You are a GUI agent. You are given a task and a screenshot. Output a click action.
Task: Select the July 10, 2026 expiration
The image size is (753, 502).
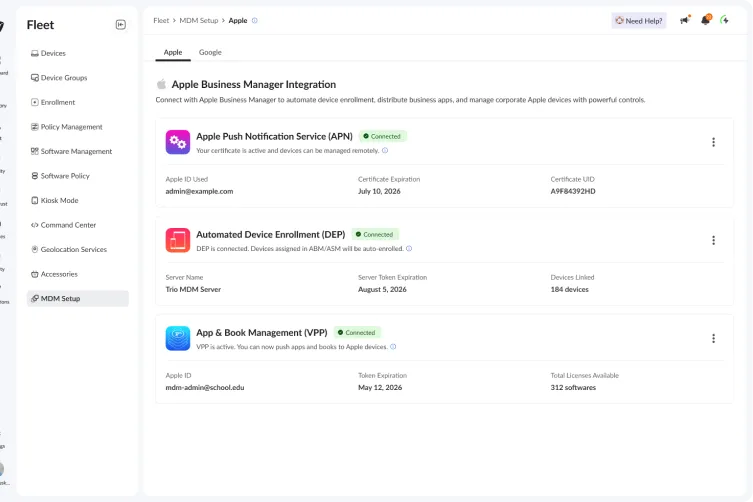pyautogui.click(x=379, y=191)
